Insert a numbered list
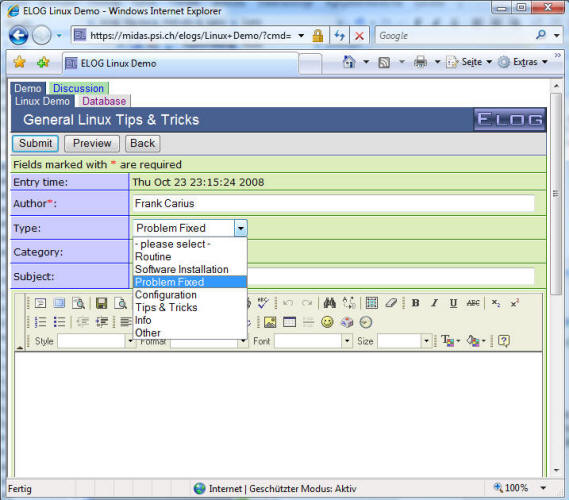The image size is (569, 500). point(40,322)
